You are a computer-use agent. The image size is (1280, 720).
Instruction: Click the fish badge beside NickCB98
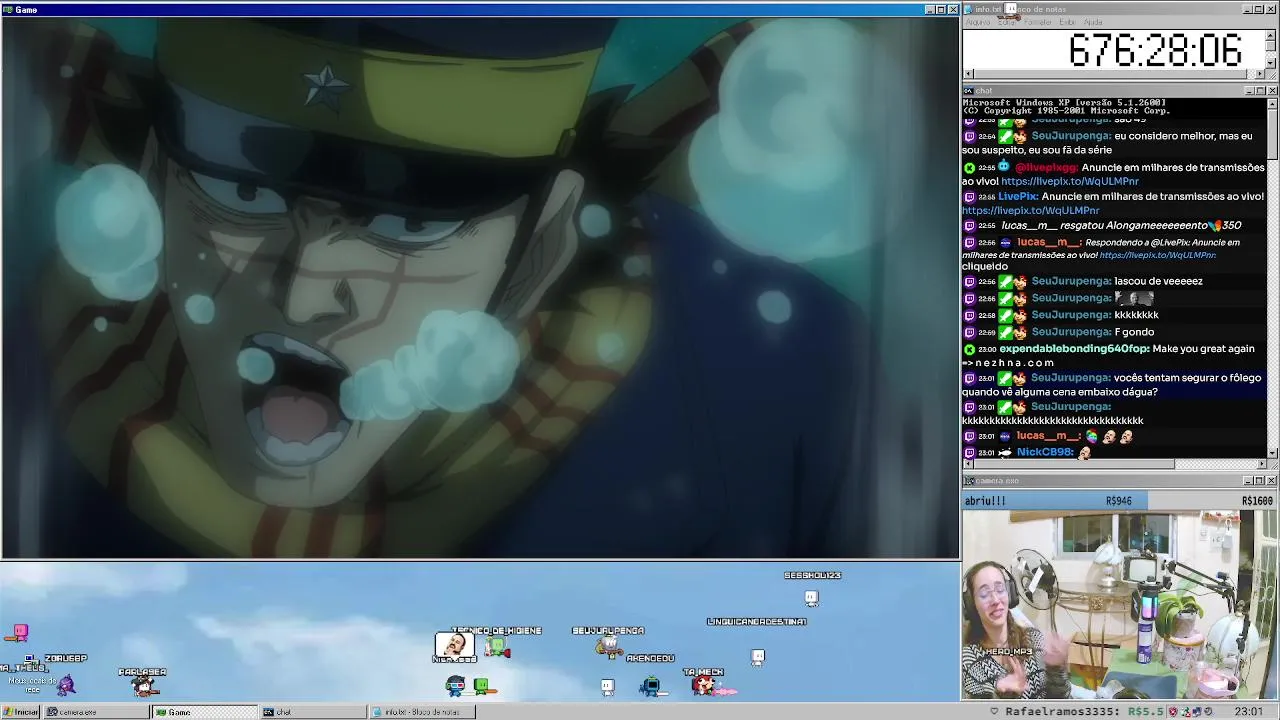click(x=1005, y=453)
